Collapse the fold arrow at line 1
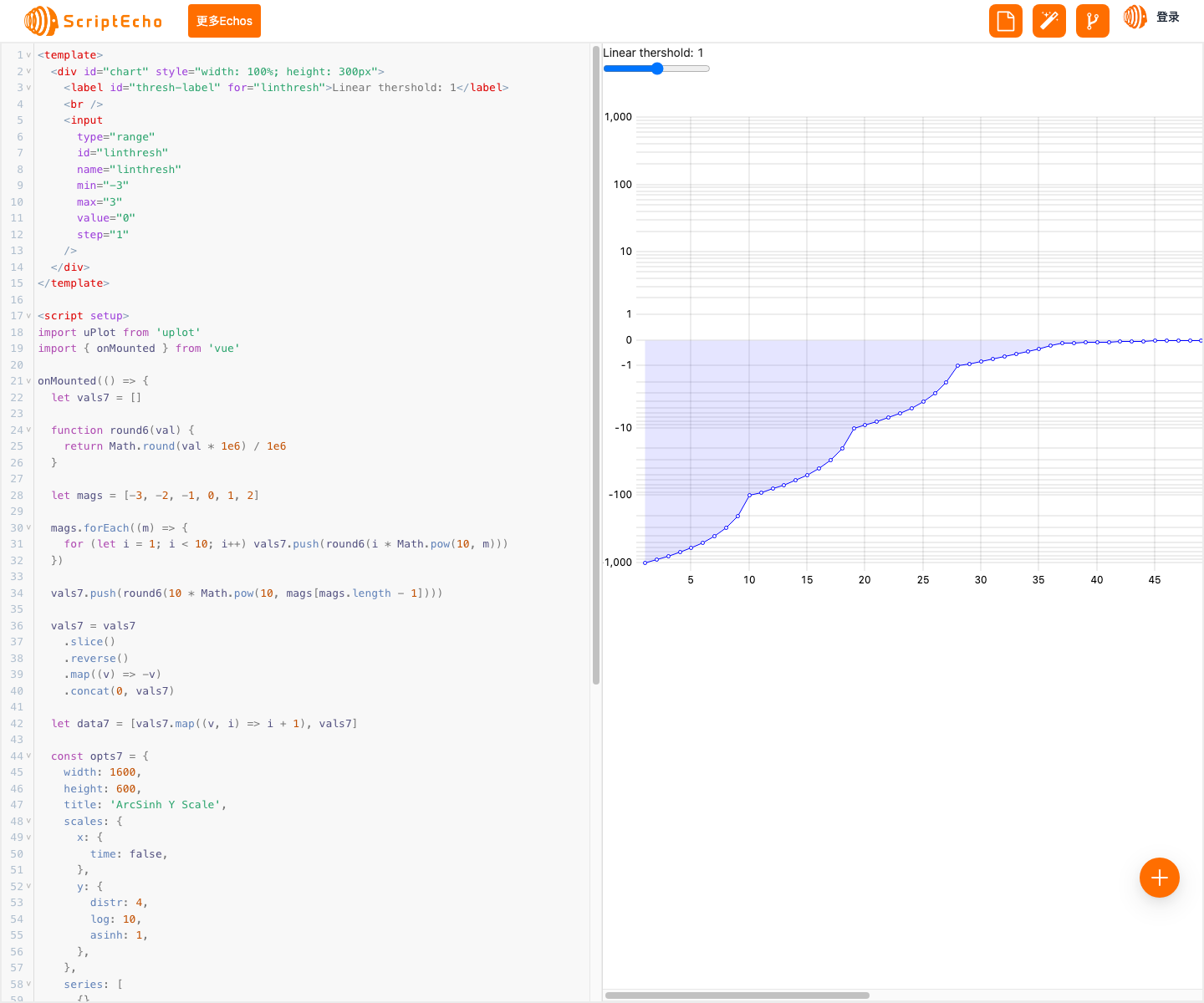This screenshot has height=1003, width=1204. click(x=28, y=55)
